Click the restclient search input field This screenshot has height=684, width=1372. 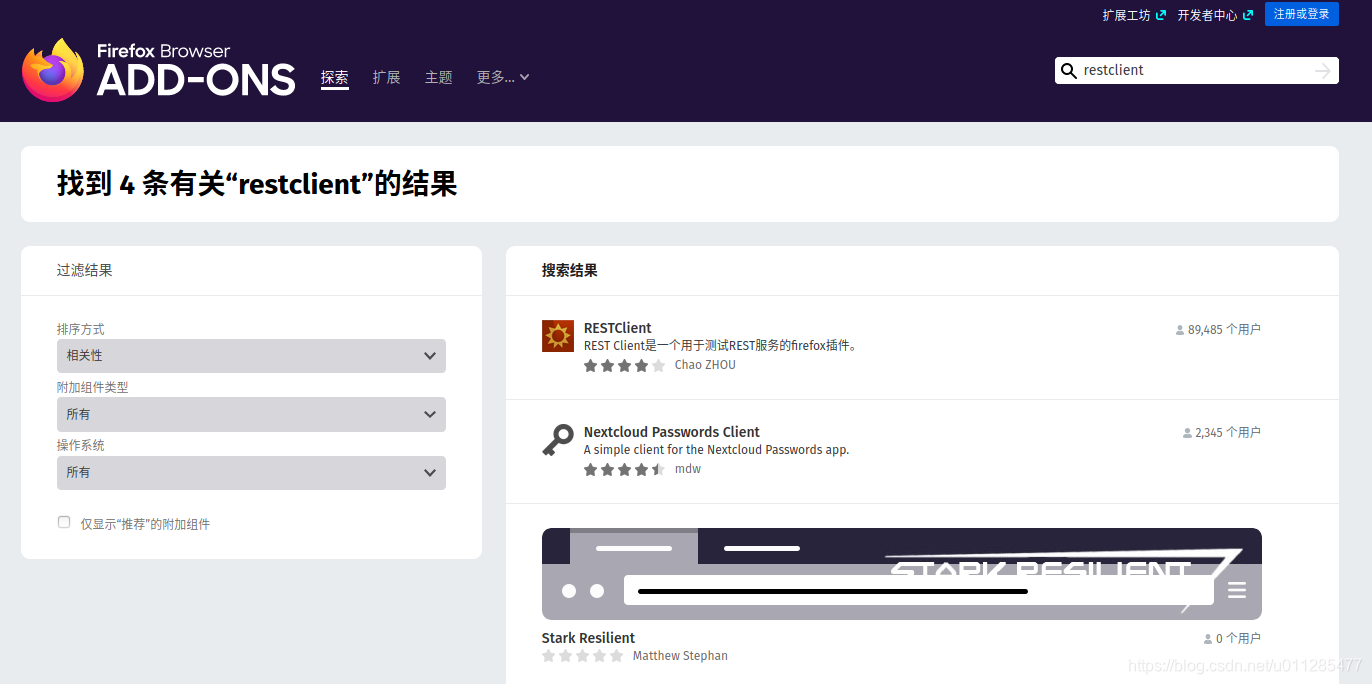(x=1195, y=70)
